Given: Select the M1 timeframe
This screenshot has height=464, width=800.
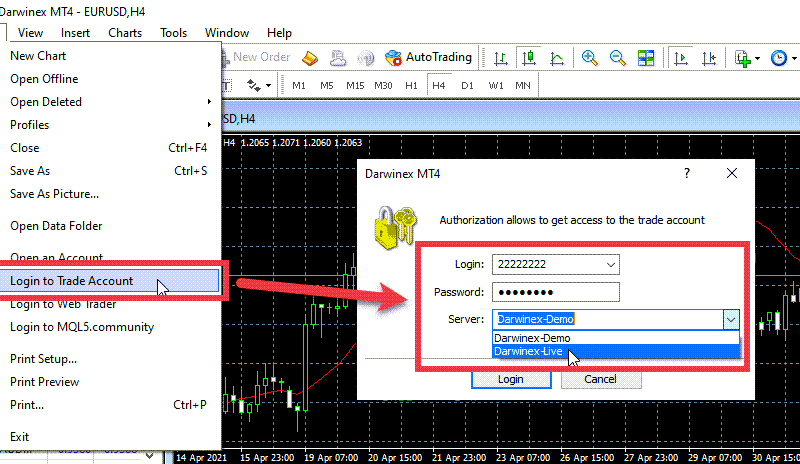Looking at the screenshot, I should point(299,85).
